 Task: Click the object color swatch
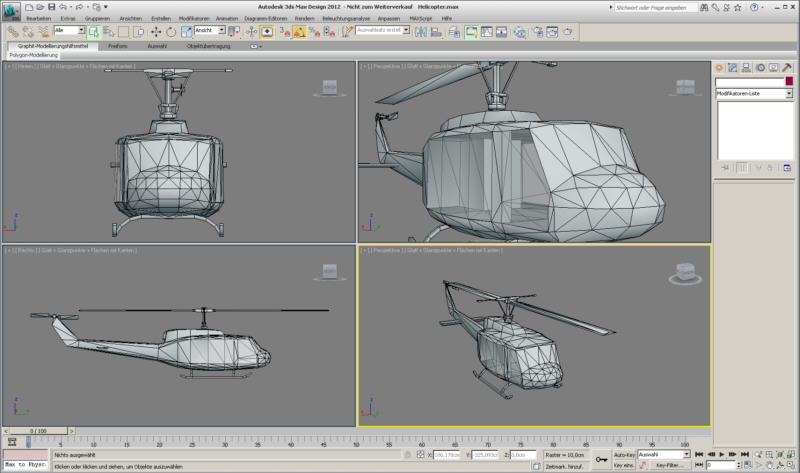point(789,81)
